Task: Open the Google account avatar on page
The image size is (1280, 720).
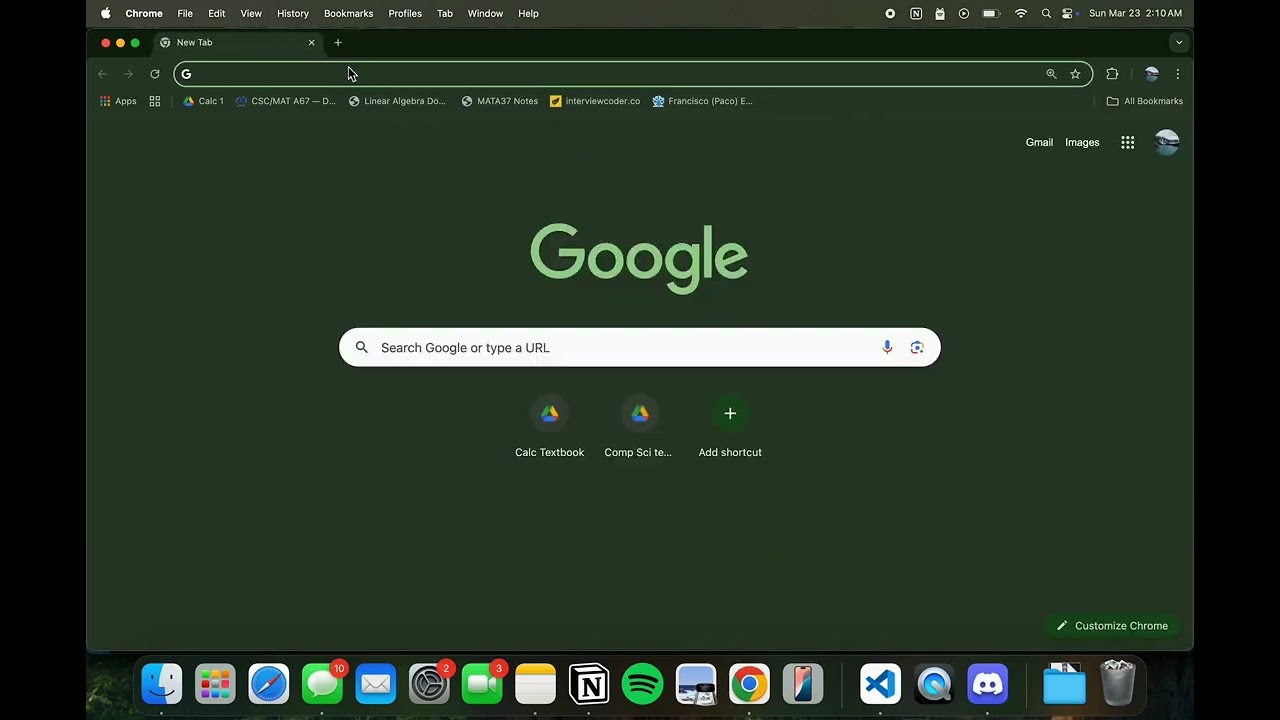Action: pyautogui.click(x=1167, y=142)
